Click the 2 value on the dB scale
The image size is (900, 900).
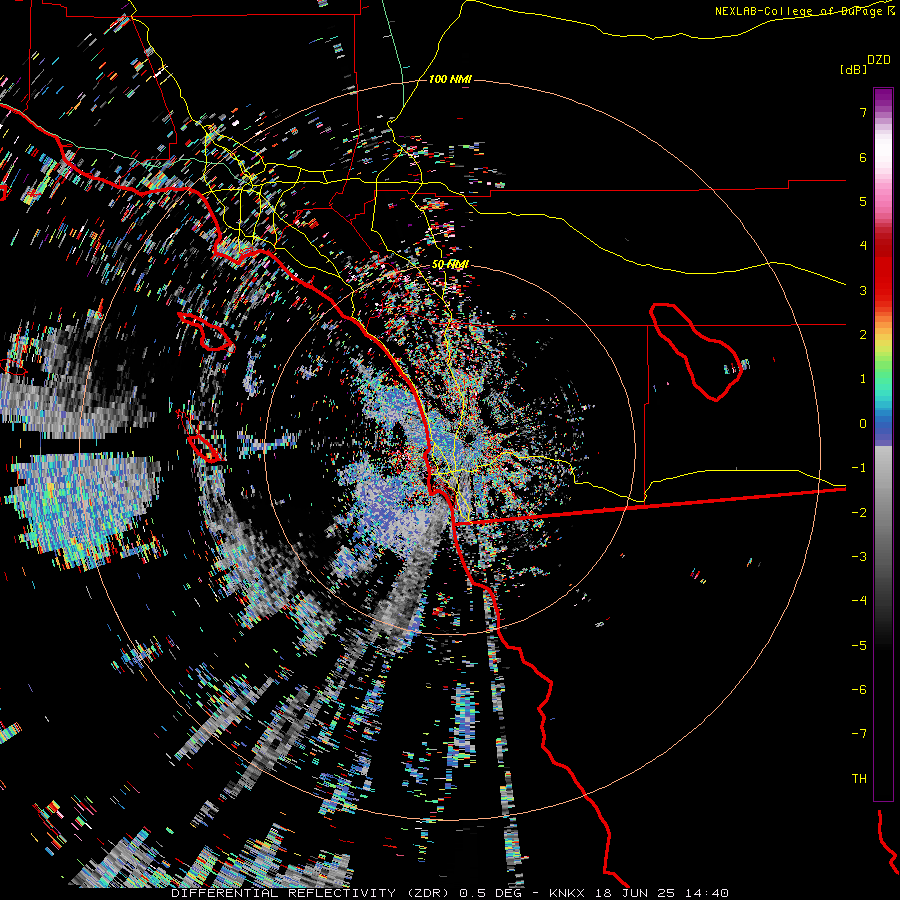tap(863, 335)
